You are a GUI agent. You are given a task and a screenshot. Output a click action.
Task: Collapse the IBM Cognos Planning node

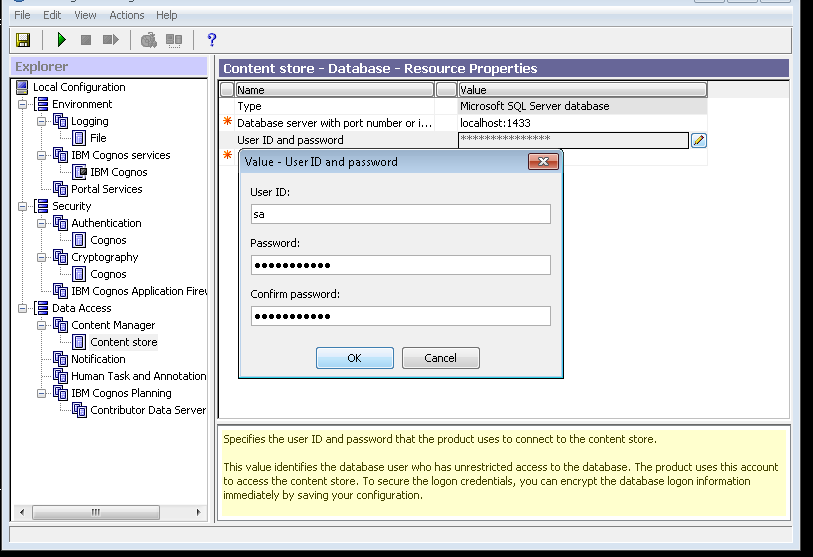point(41,393)
